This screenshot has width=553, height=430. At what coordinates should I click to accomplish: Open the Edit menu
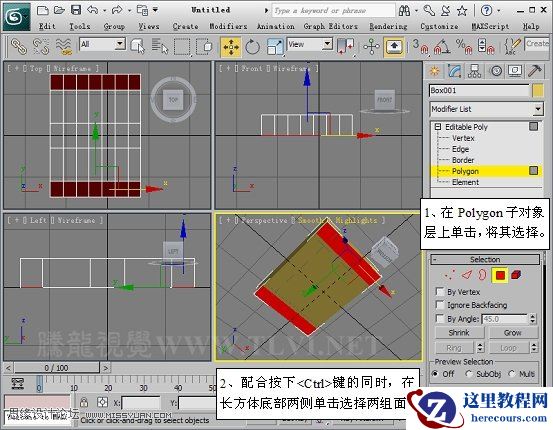click(47, 26)
